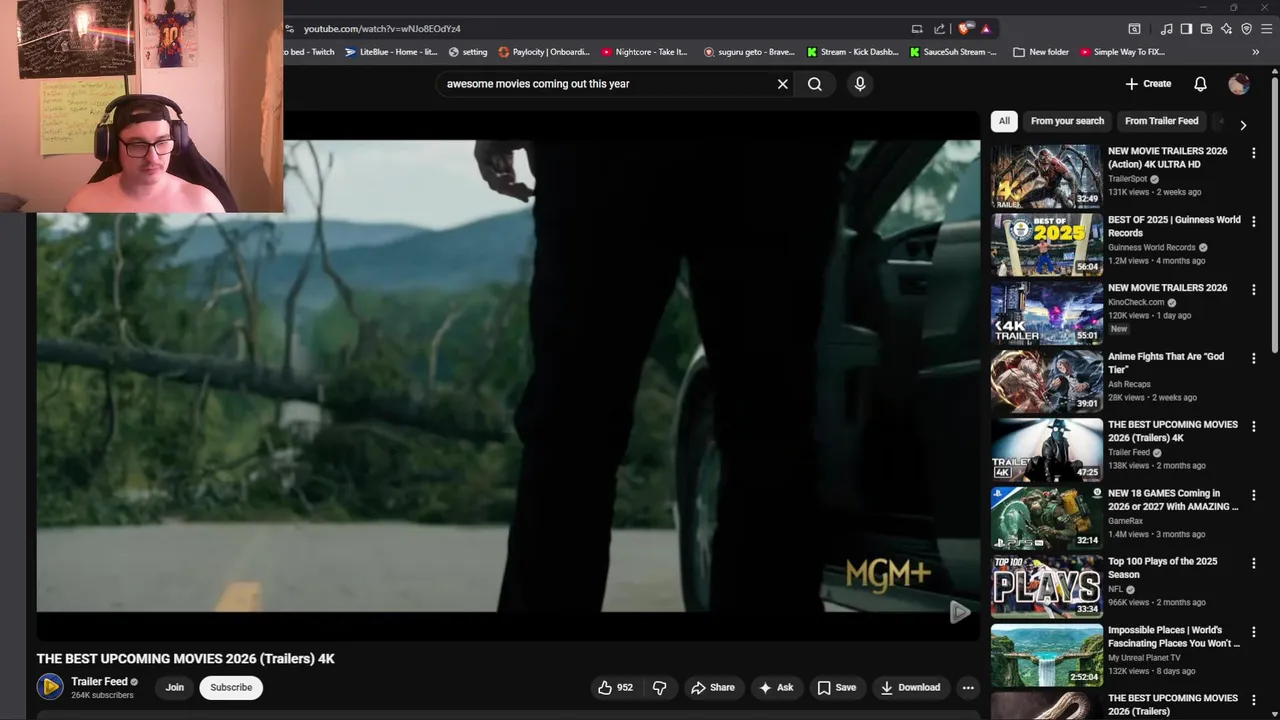Open Simple Way To FIX bookmark
Image resolution: width=1280 pixels, height=720 pixels.
pos(1122,52)
